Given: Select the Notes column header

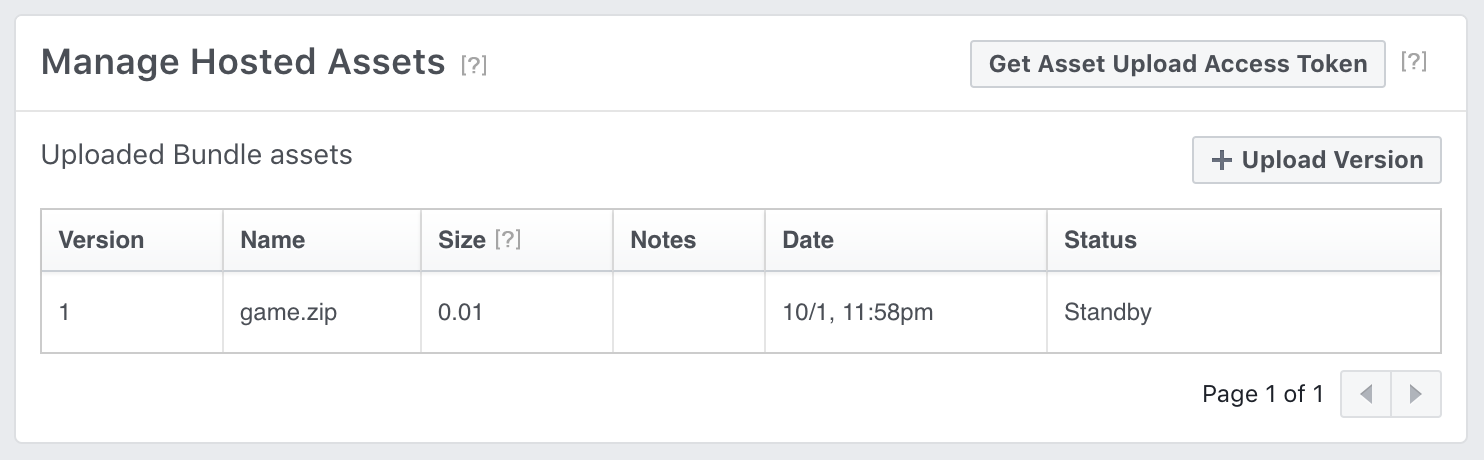Looking at the screenshot, I should (x=663, y=240).
